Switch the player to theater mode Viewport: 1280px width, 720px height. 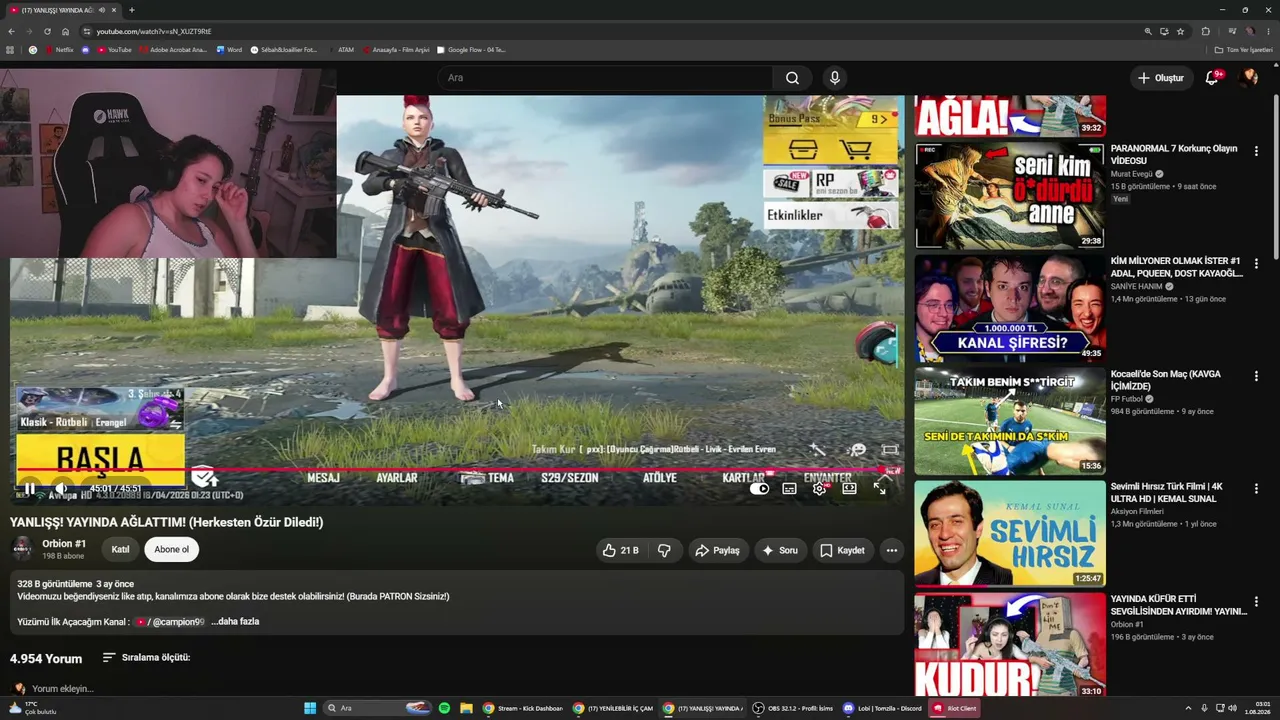(849, 489)
